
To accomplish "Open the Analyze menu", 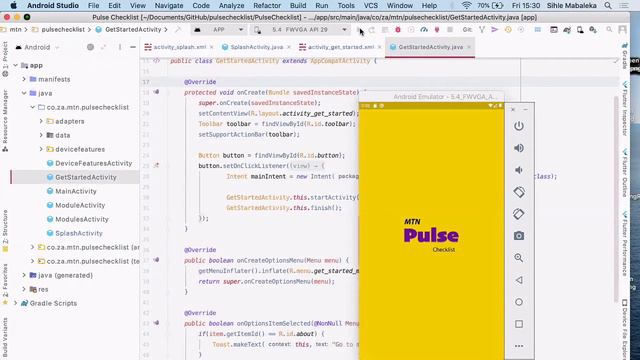I will [231, 6].
